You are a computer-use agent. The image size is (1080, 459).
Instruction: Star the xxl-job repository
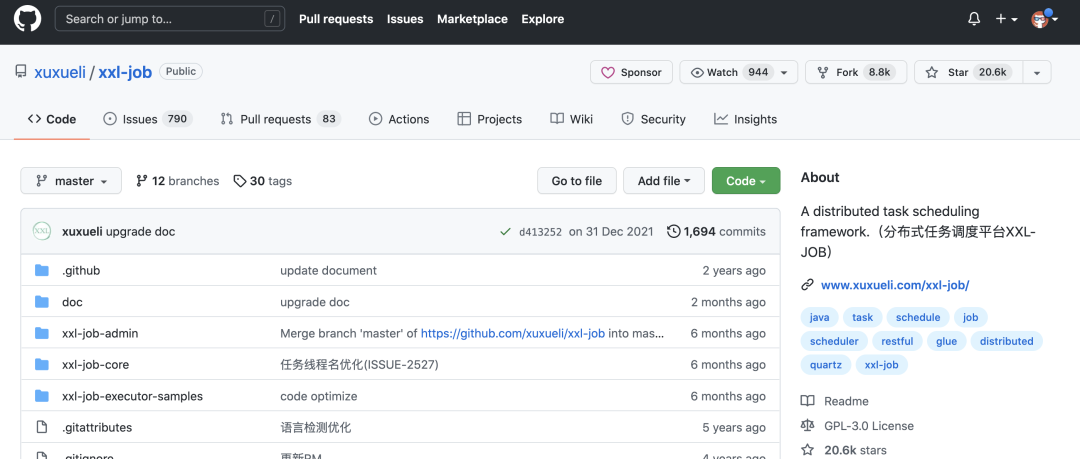pos(968,72)
